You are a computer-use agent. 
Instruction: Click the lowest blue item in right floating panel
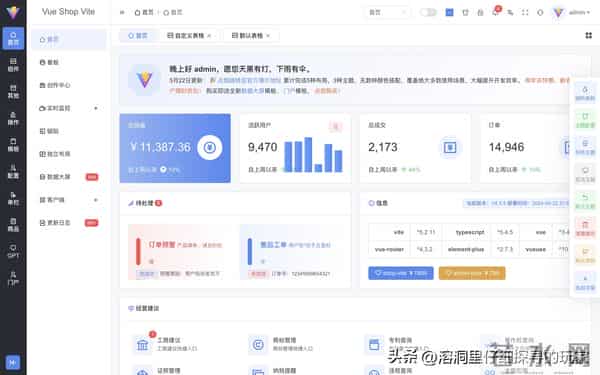(x=585, y=283)
